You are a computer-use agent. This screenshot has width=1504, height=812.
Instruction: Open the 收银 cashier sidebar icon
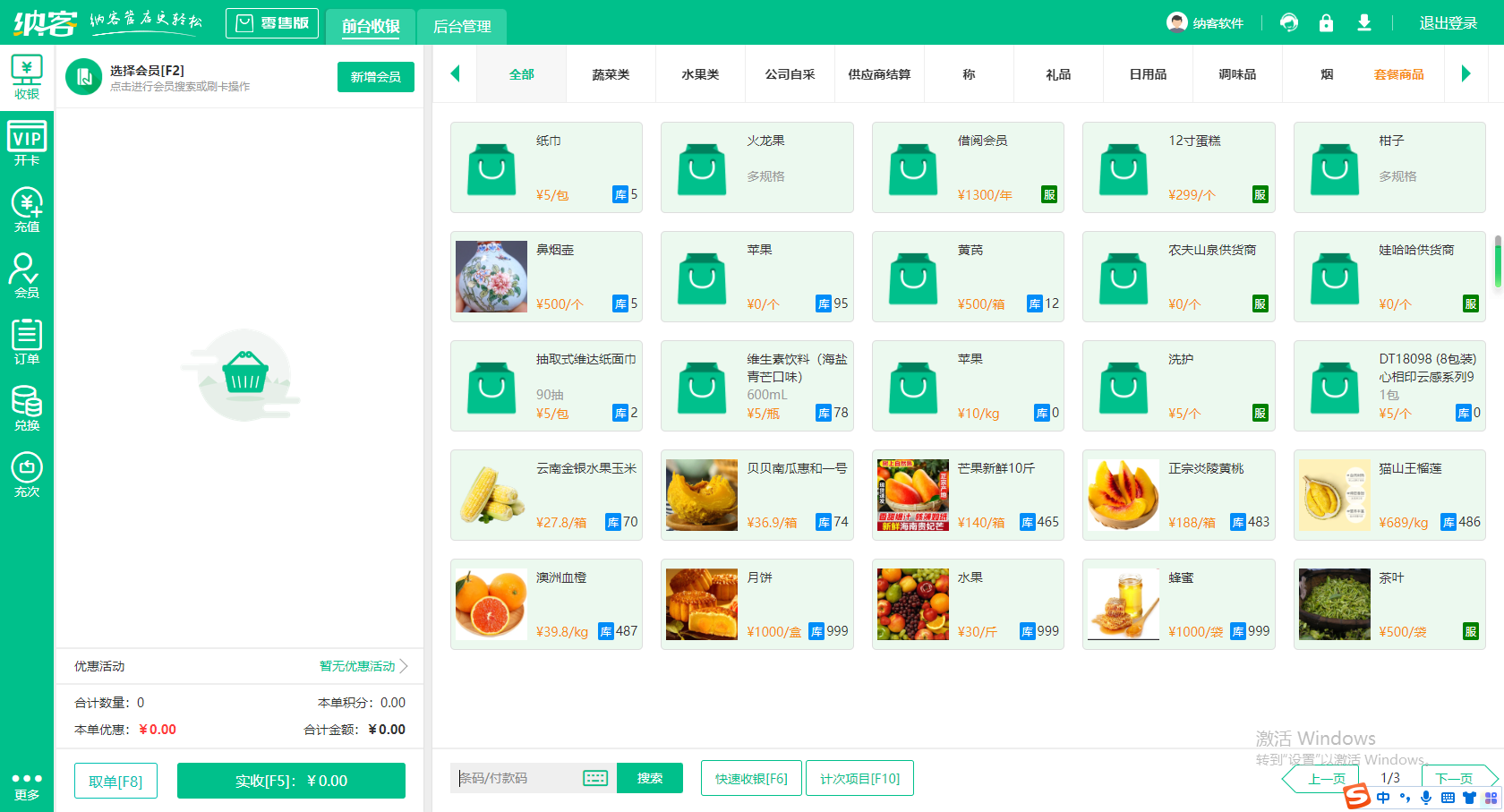[27, 78]
